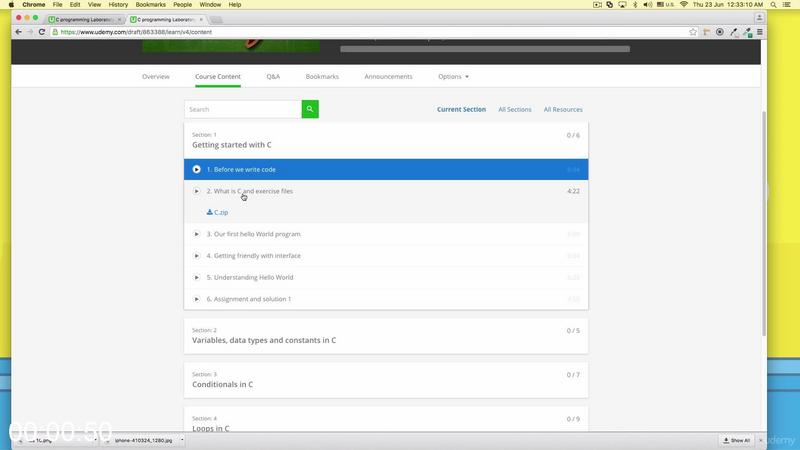
Task: Open Notification Center icon
Action: click(787, 5)
